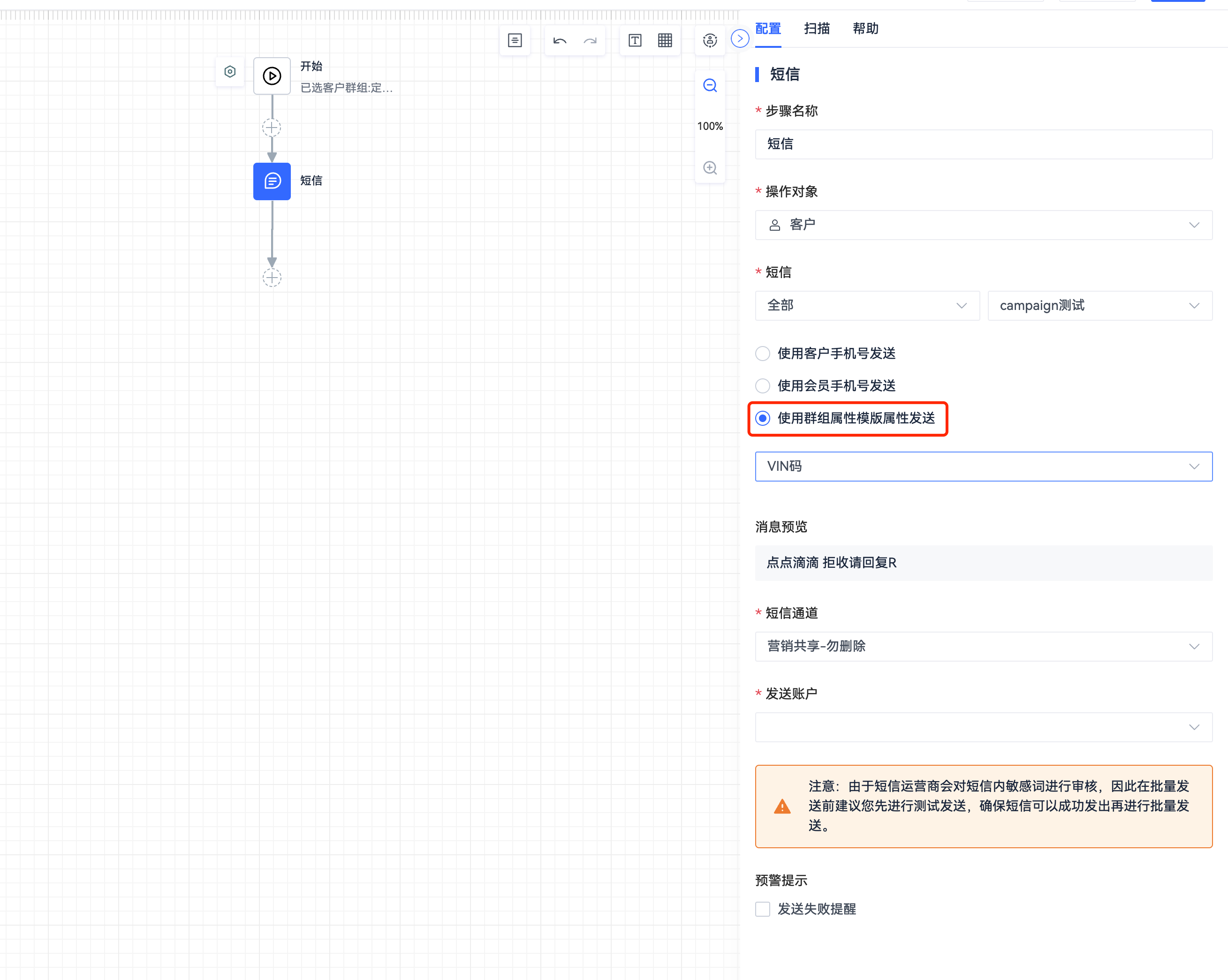
Task: Switch to the 配置 tab
Action: coord(768,29)
